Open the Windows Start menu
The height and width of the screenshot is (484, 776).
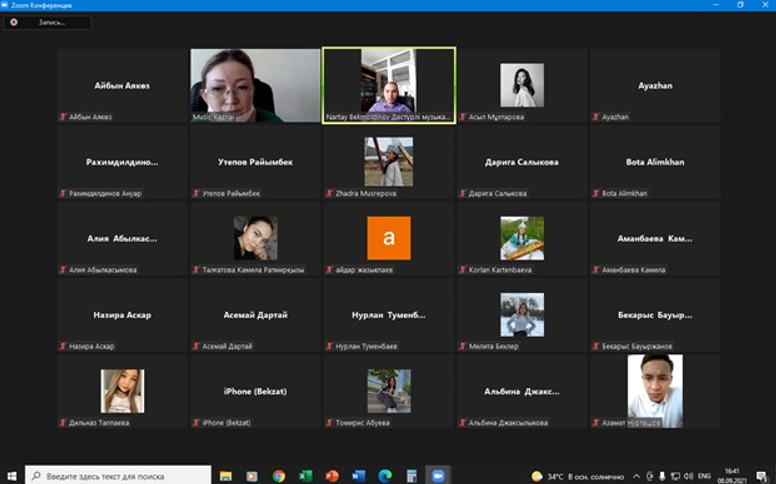pyautogui.click(x=11, y=476)
